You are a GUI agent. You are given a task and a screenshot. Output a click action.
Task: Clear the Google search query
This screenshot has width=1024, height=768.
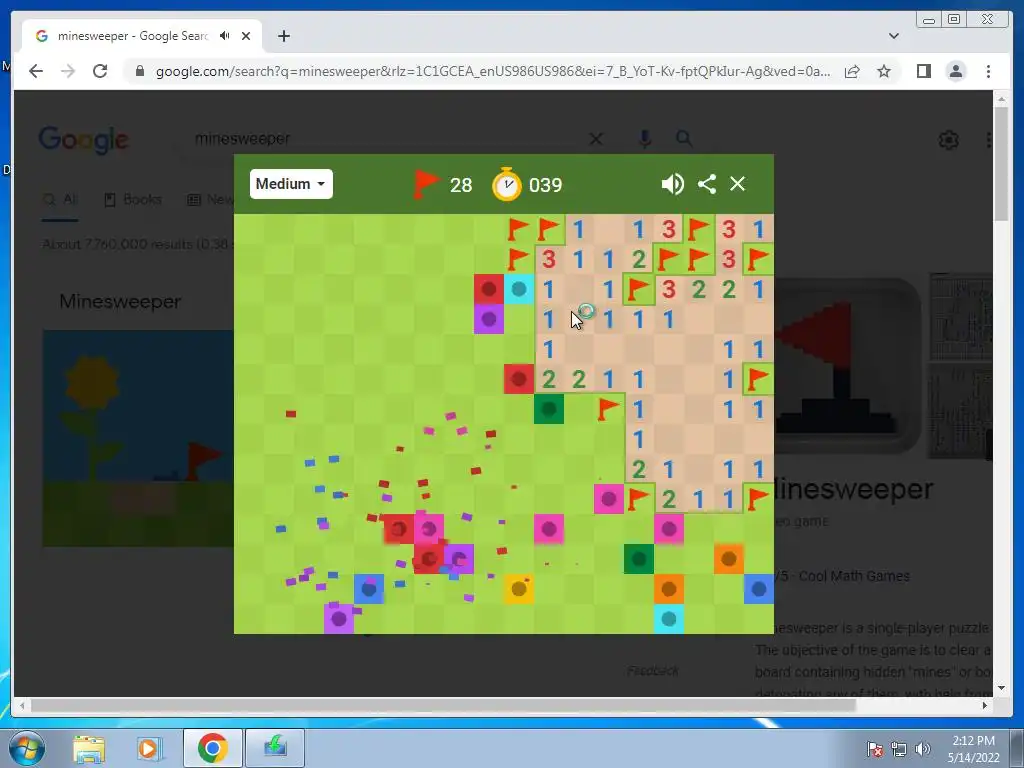(x=596, y=138)
